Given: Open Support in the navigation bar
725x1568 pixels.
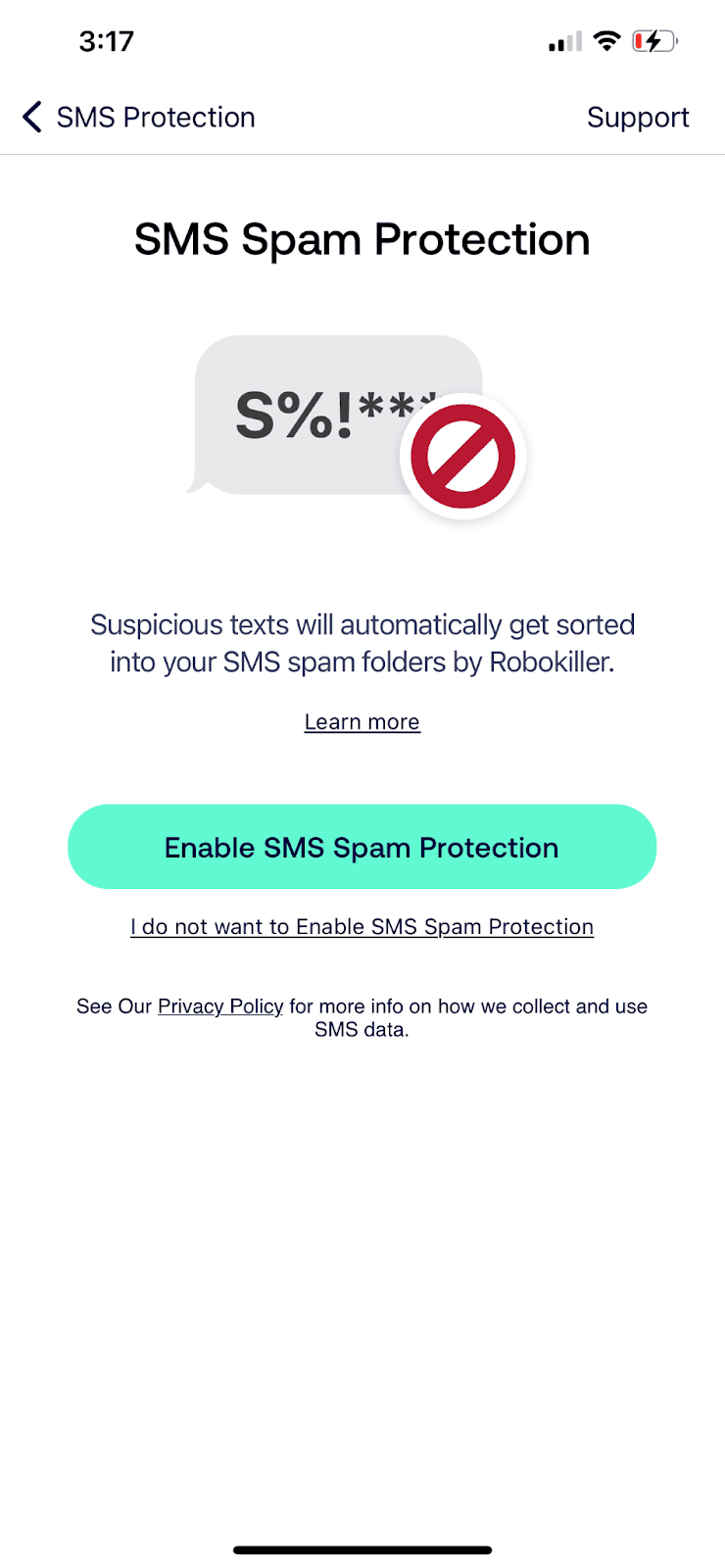Looking at the screenshot, I should click(x=638, y=118).
